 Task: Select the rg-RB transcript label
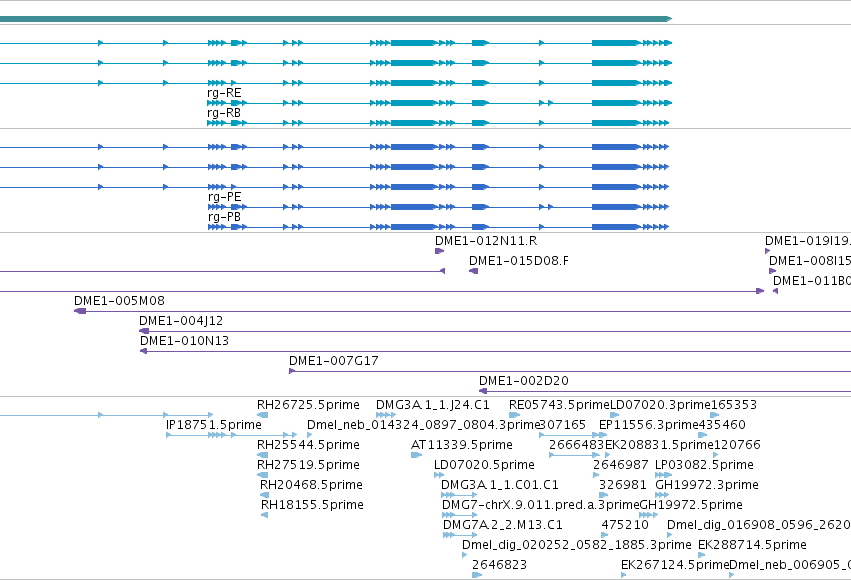coord(224,113)
